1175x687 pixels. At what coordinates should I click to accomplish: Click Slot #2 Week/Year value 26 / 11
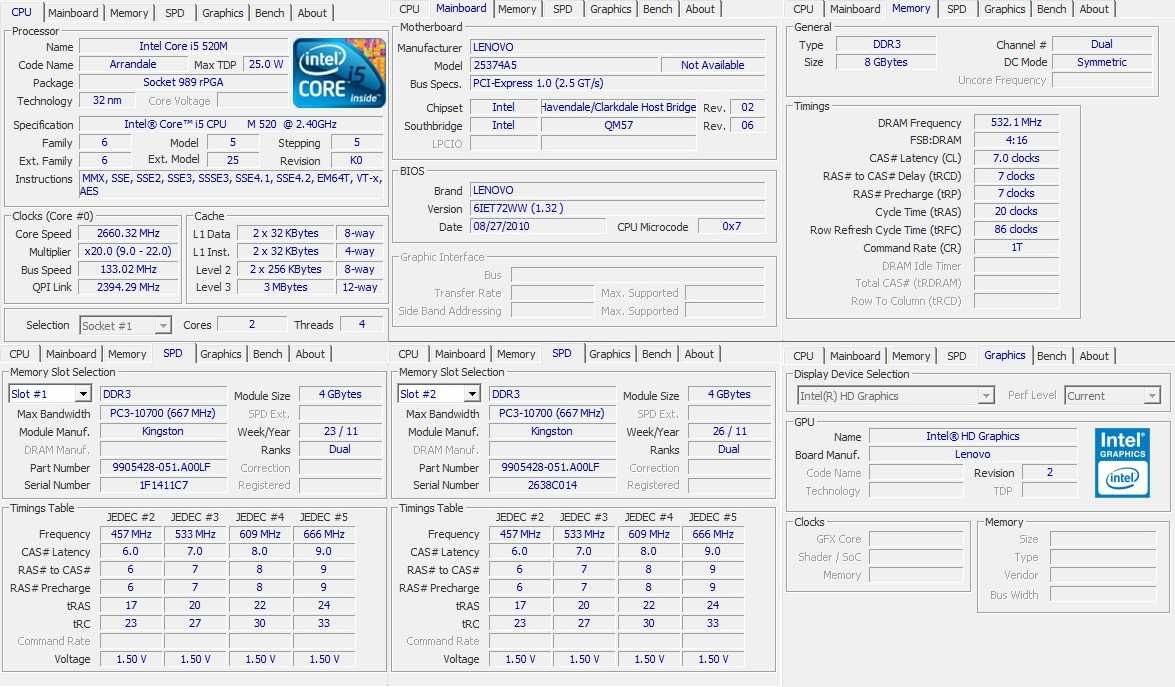pyautogui.click(x=729, y=432)
